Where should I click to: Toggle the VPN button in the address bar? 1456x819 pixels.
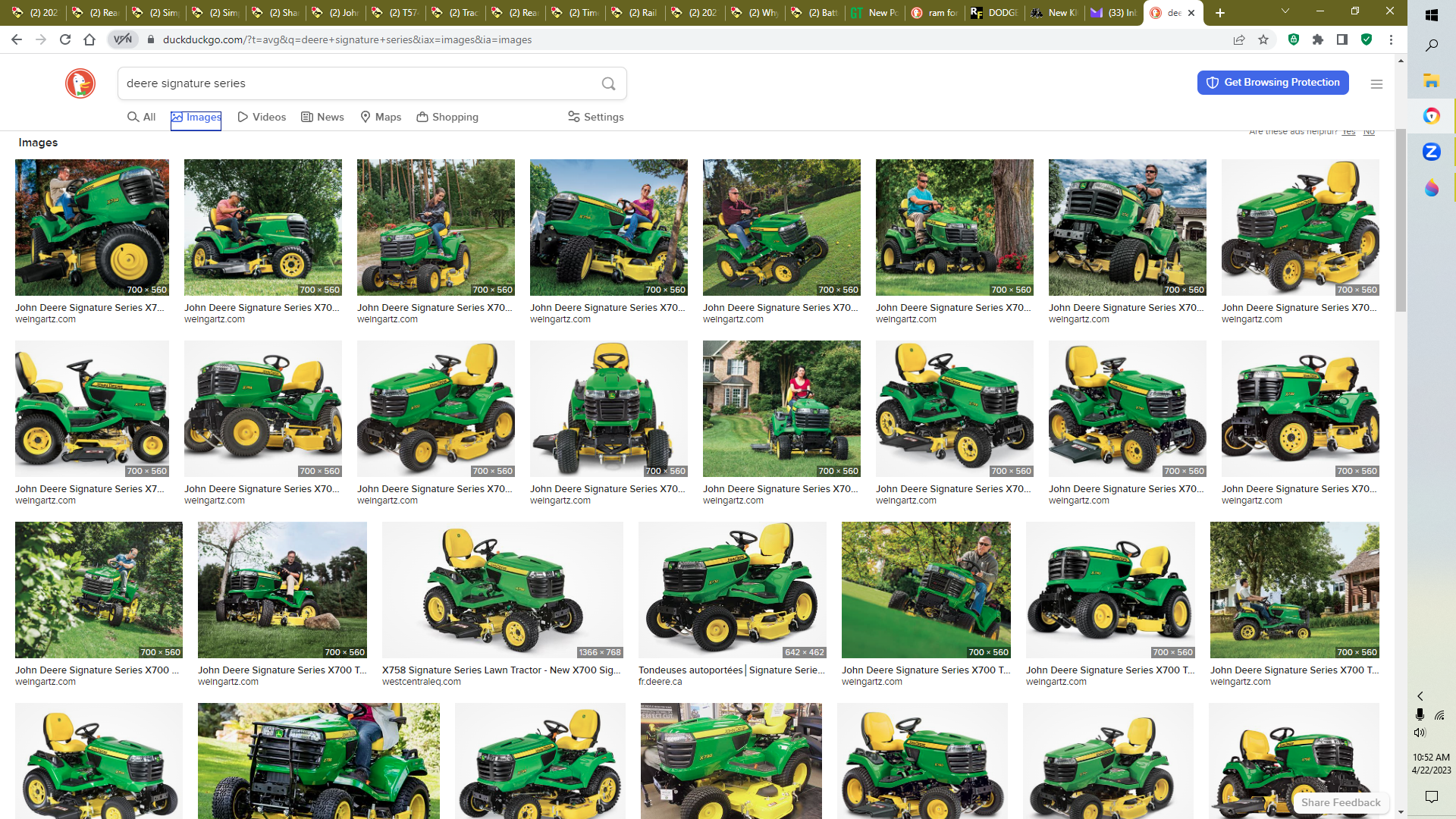(122, 39)
